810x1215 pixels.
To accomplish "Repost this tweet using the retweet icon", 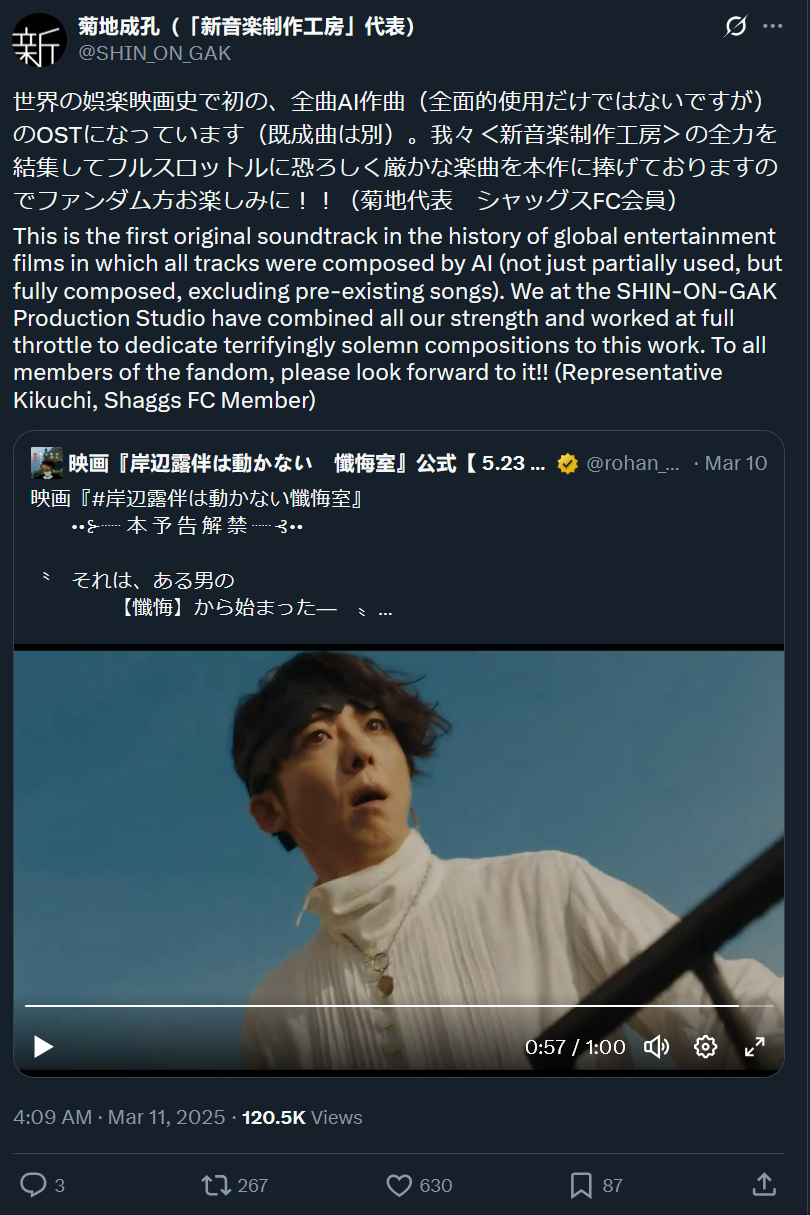I will (215, 1185).
